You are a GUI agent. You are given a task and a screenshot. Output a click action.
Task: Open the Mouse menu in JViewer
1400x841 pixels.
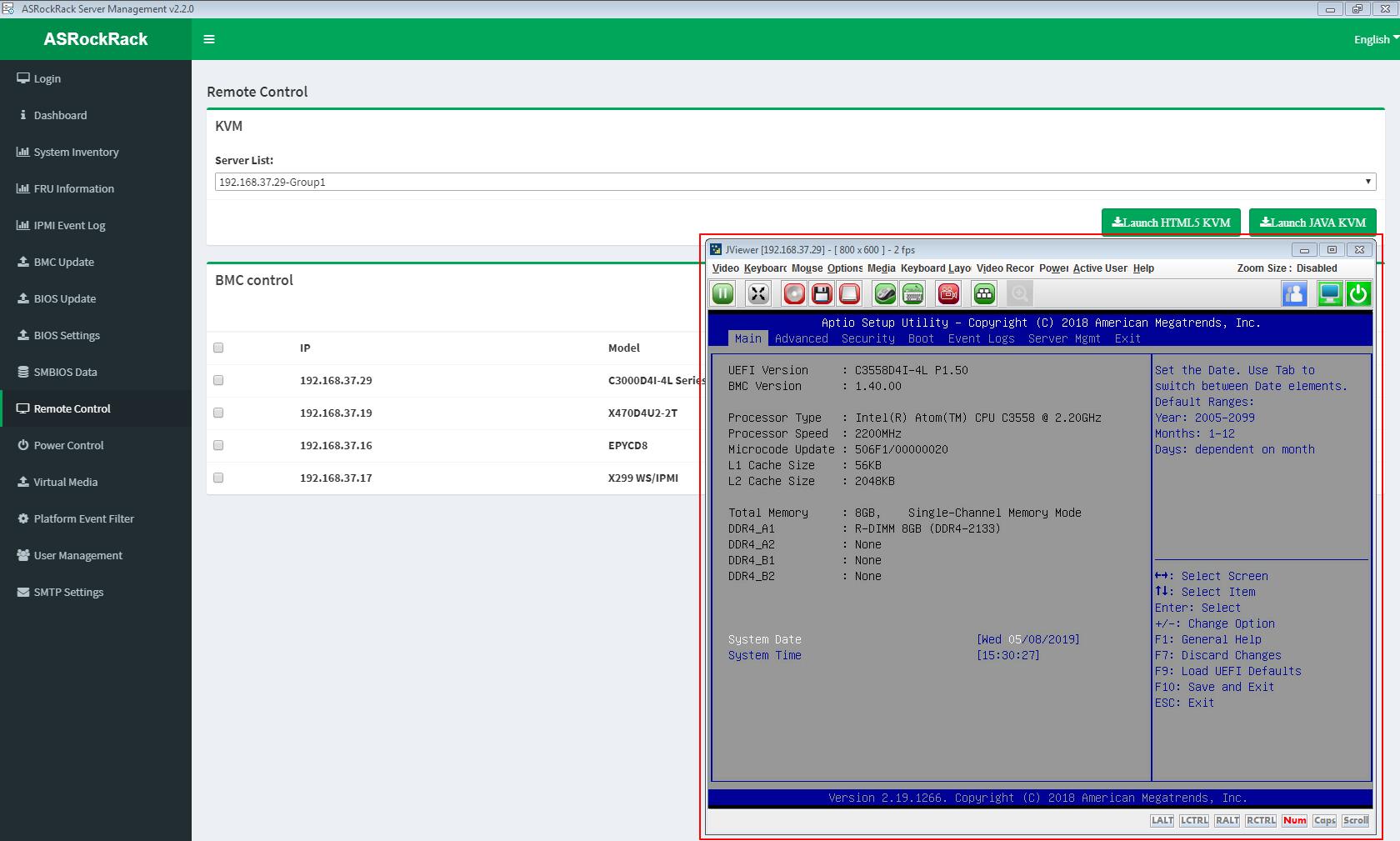pos(807,268)
